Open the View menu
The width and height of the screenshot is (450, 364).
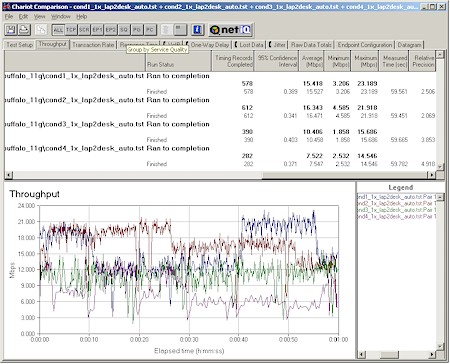pyautogui.click(x=39, y=16)
